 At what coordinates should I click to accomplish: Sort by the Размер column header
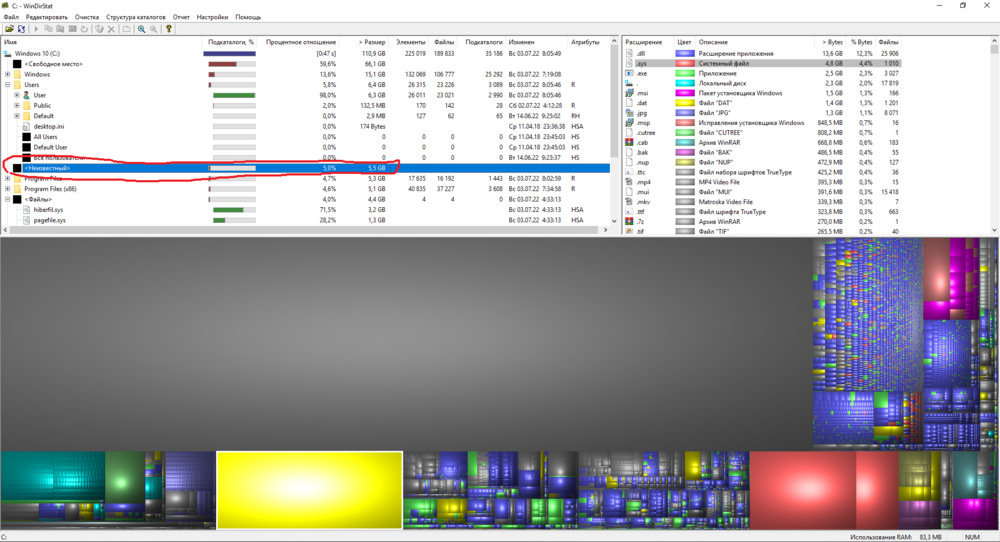(370, 43)
